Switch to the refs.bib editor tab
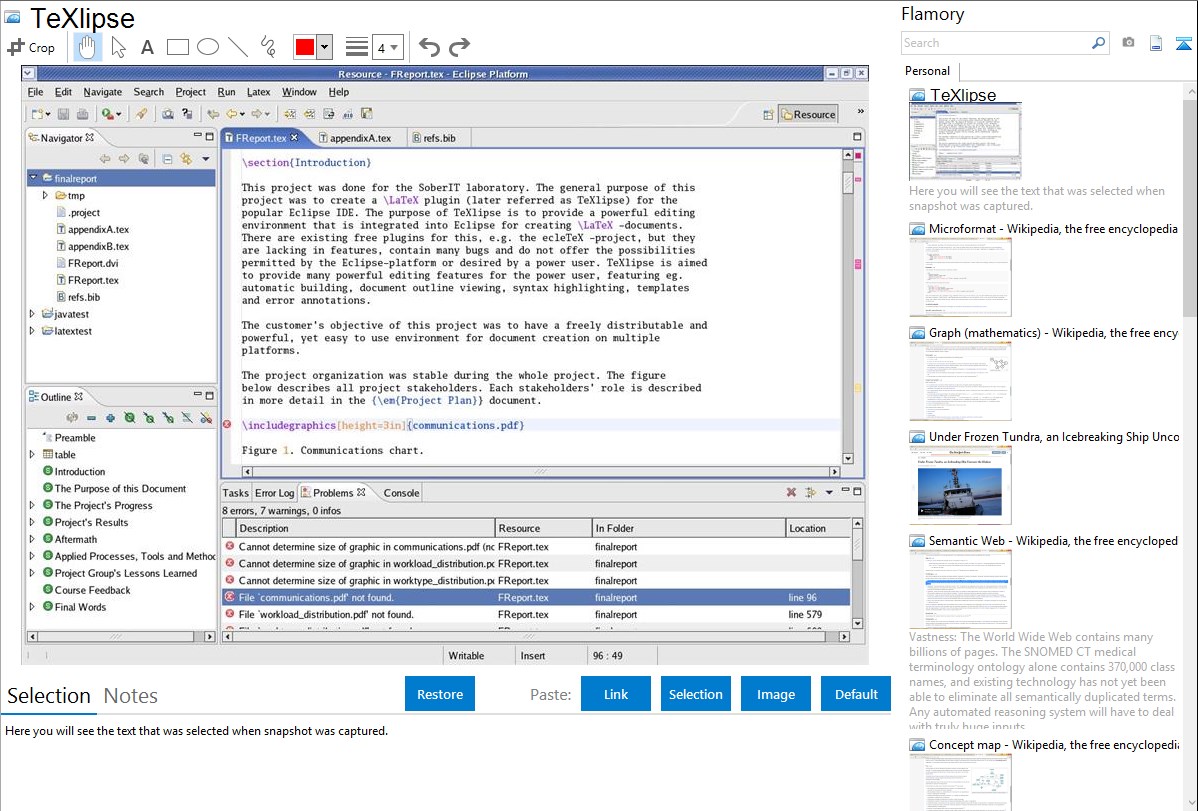The width and height of the screenshot is (1198, 811). (434, 138)
